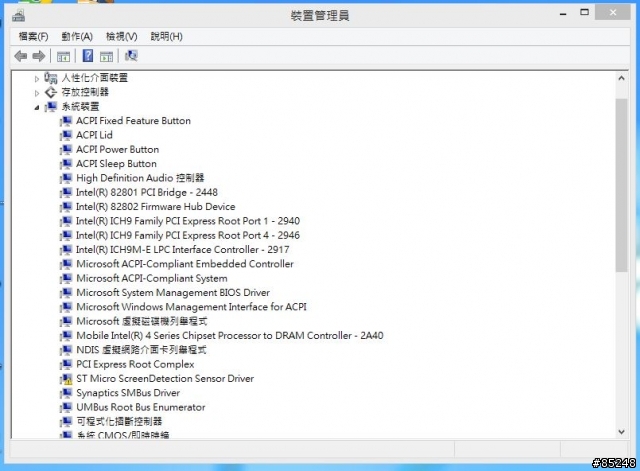Click the scrollbar down arrow
640x471 pixels.
coord(621,431)
